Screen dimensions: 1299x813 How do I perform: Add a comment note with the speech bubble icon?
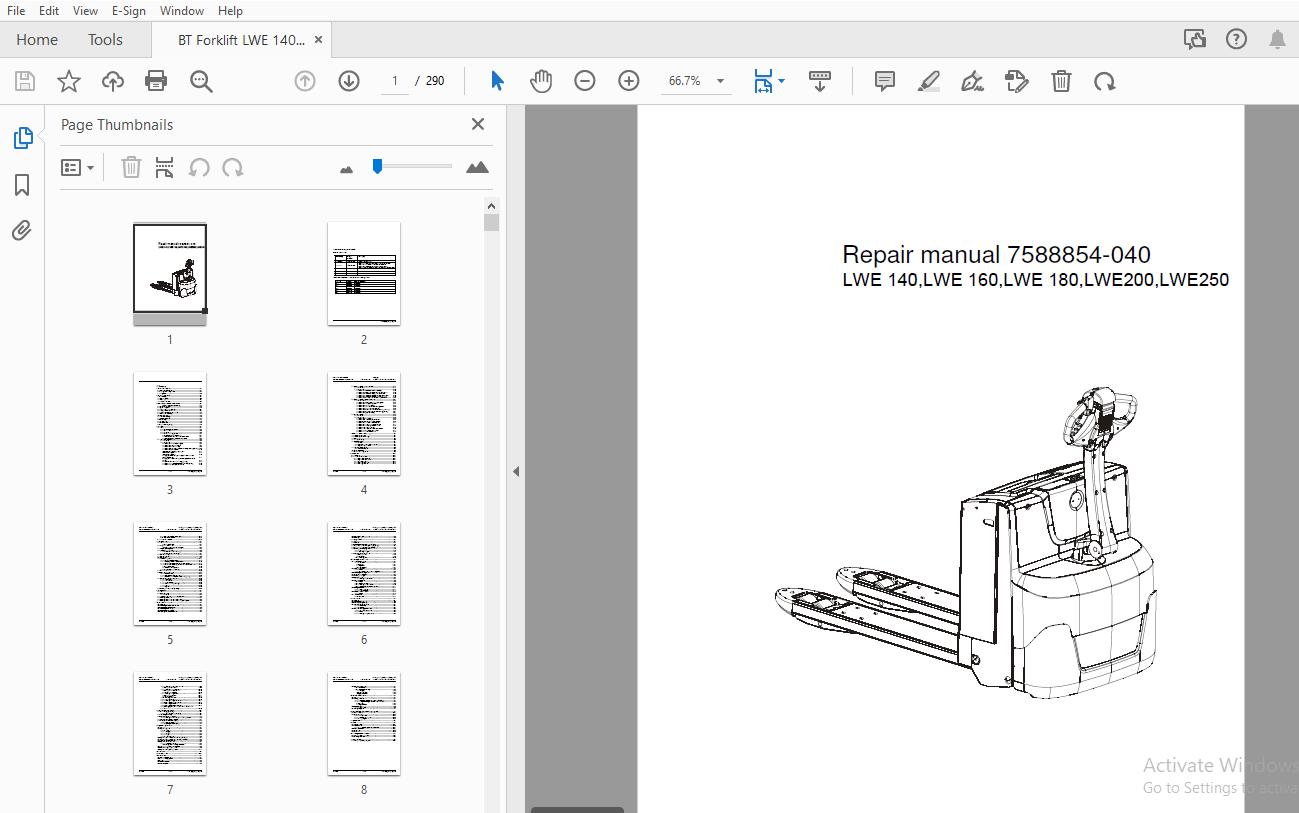[885, 81]
